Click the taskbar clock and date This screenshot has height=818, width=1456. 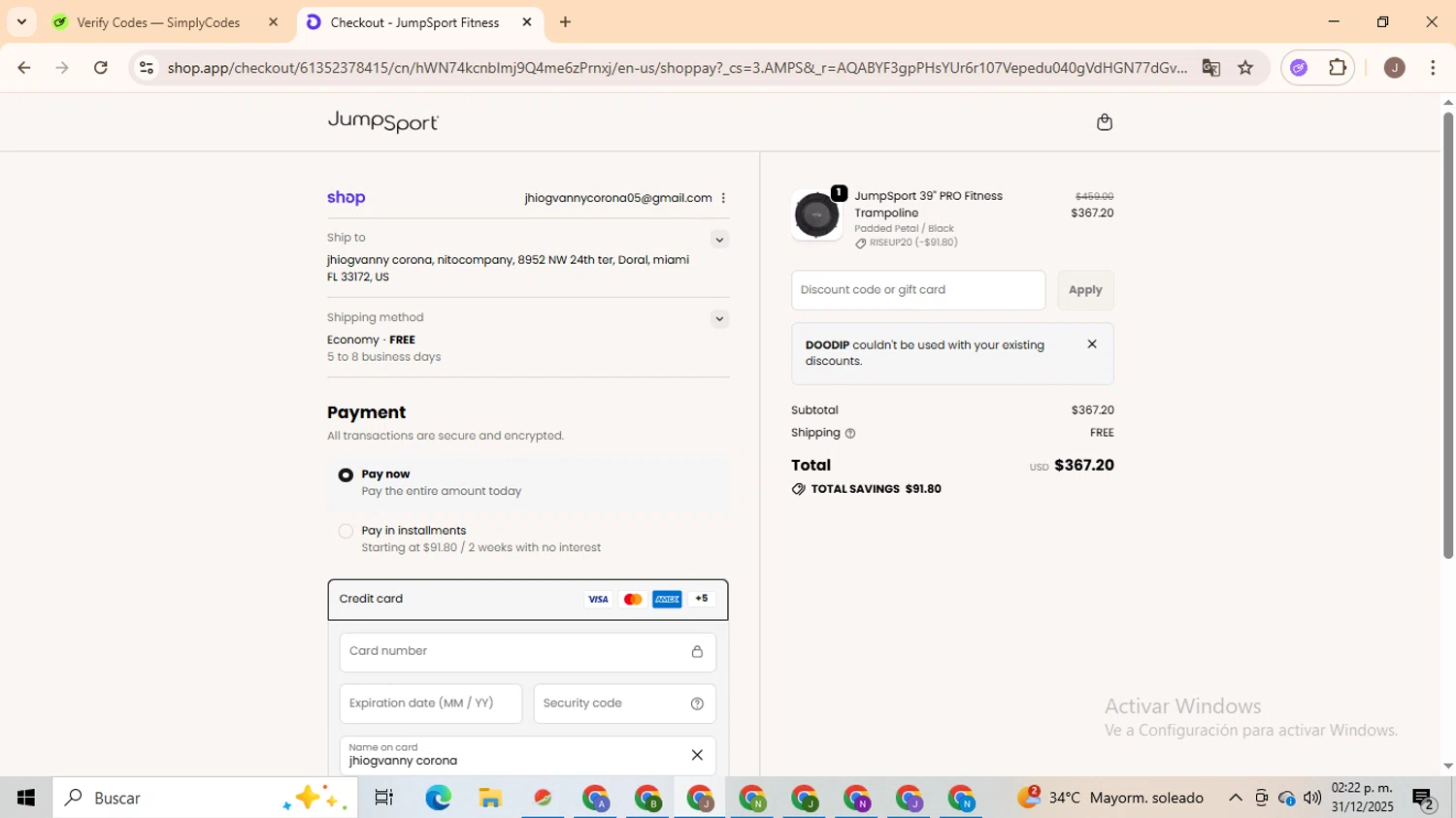tap(1362, 798)
